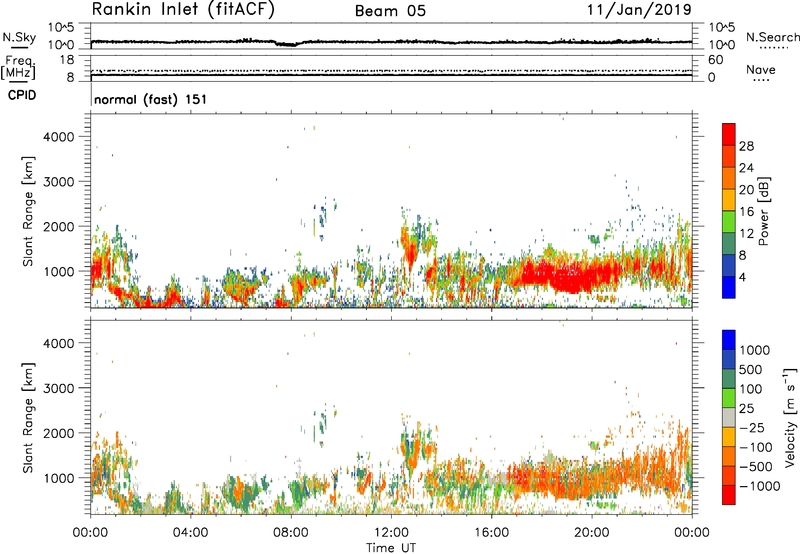Select the 2000 tick on velocity panel
The height and width of the screenshot is (554, 800).
[x=59, y=433]
